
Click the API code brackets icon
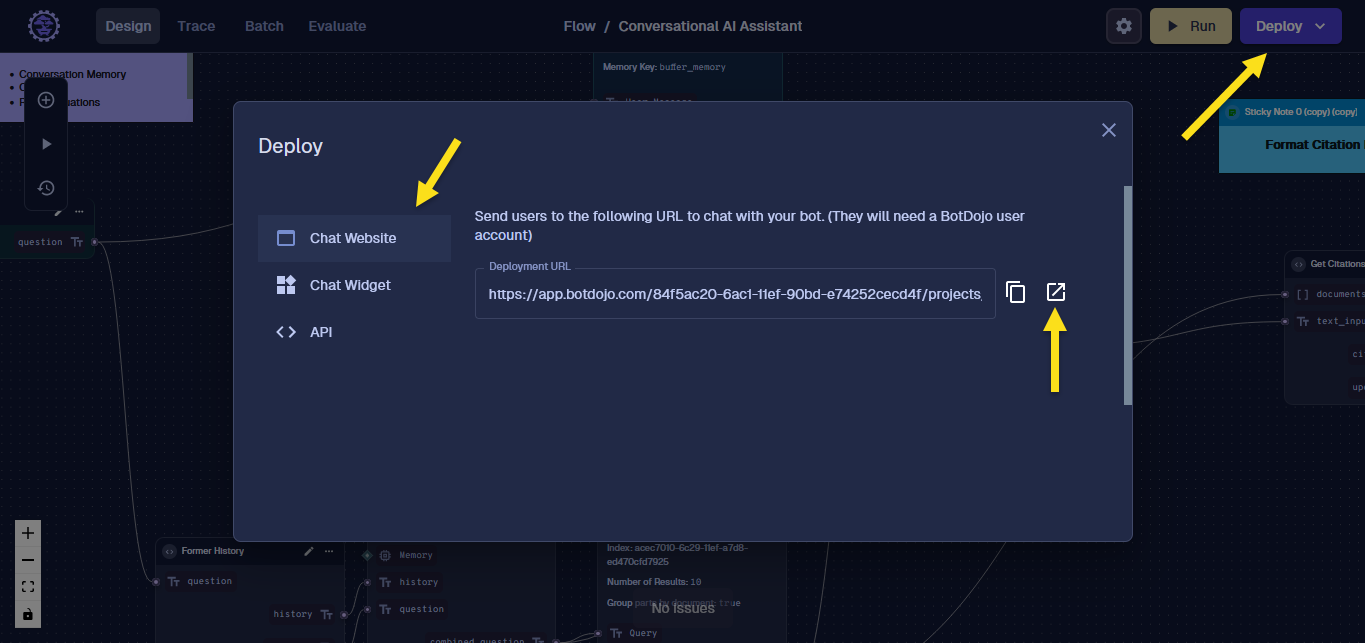coord(286,332)
